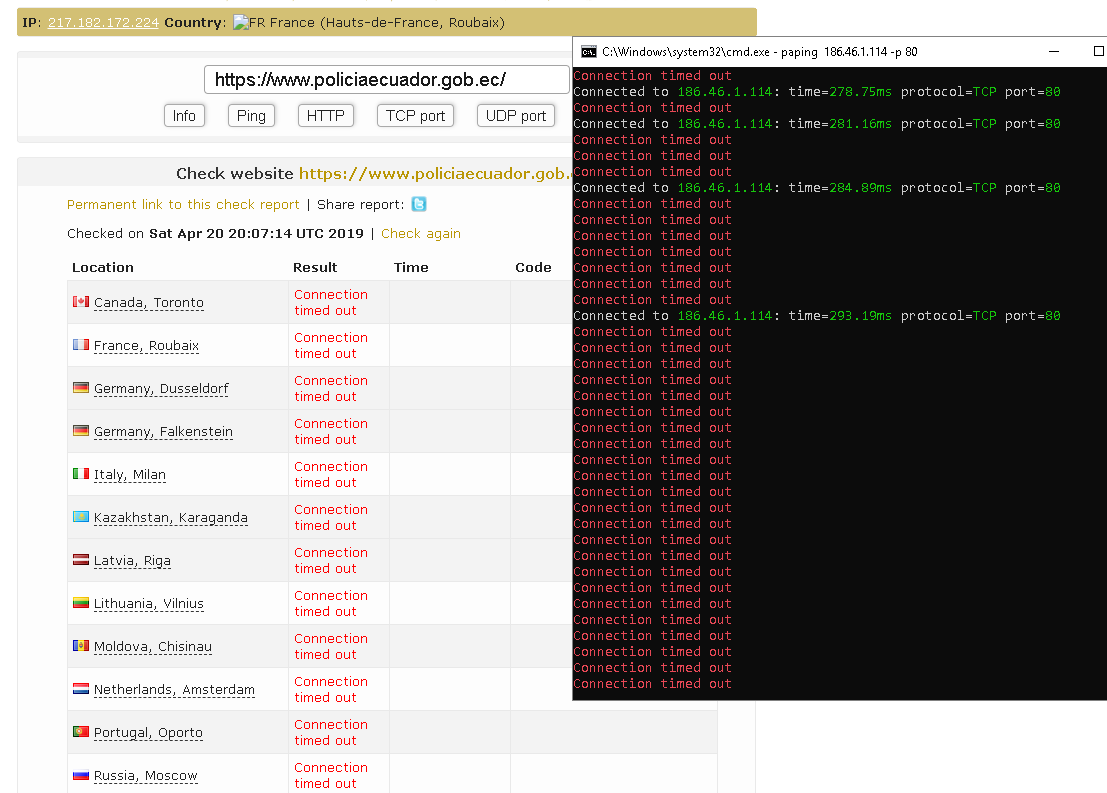Select the Netherlands, Amsterdam location
The width and height of the screenshot is (1107, 793).
click(x=174, y=690)
